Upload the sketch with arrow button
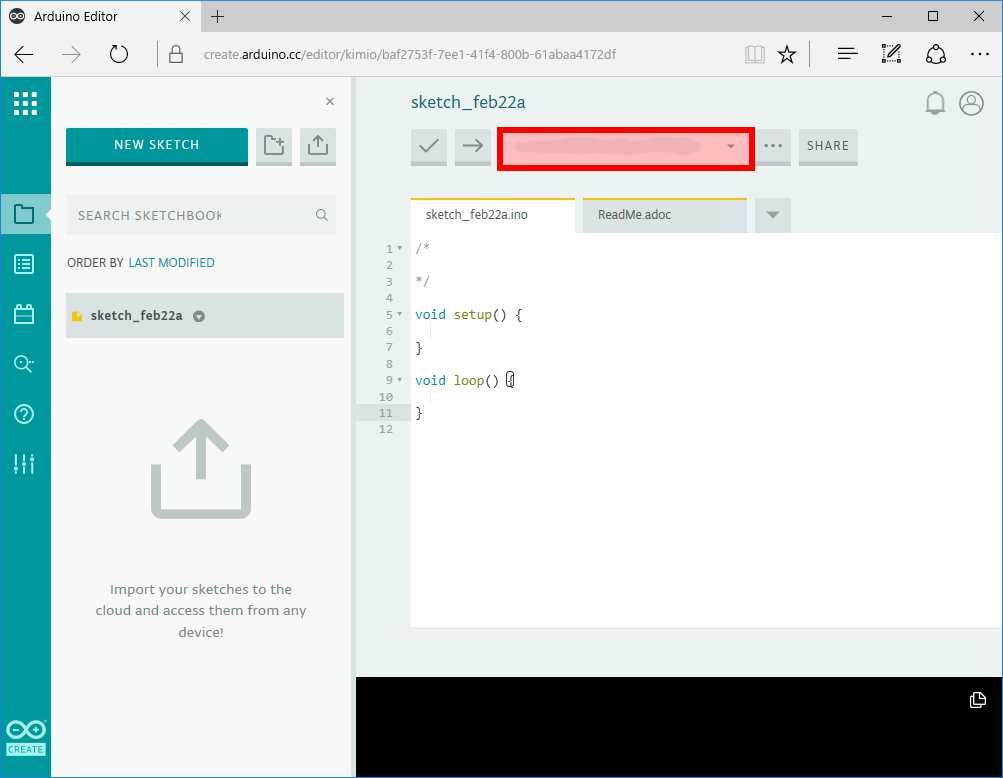The height and width of the screenshot is (778, 1003). coord(473,147)
